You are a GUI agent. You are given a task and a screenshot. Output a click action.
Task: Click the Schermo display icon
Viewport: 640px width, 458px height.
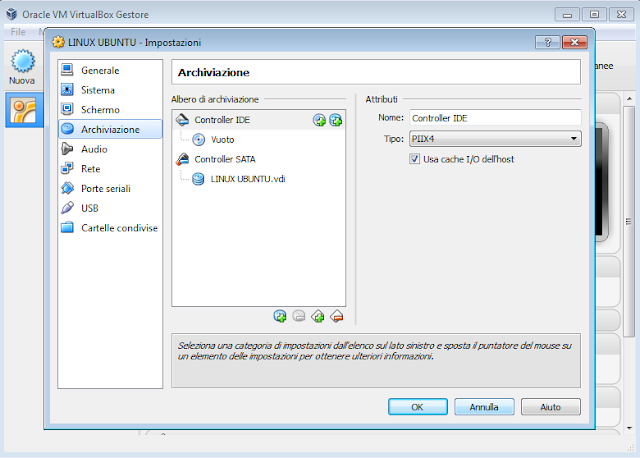pos(67,109)
